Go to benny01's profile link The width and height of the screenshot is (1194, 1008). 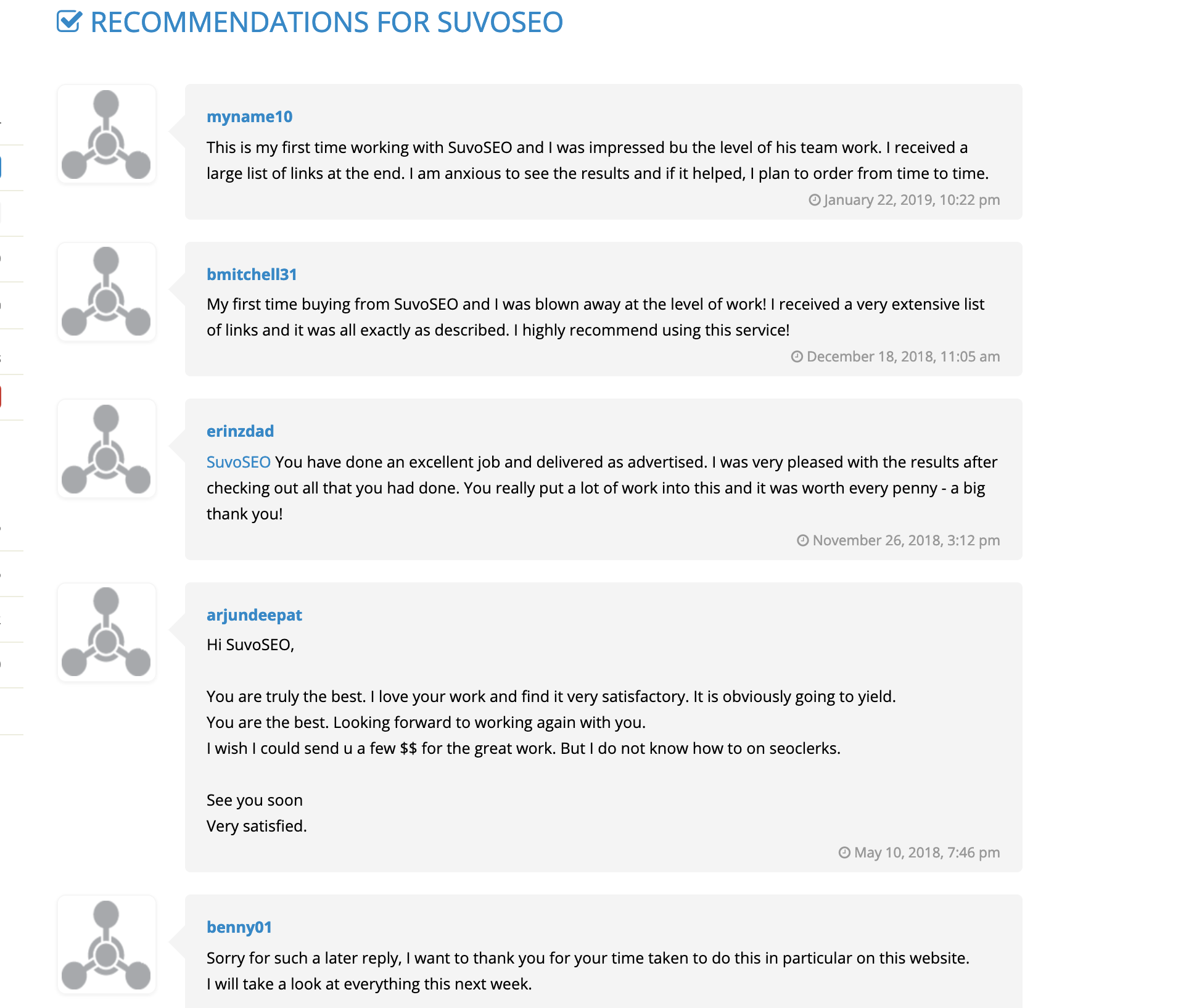click(239, 927)
